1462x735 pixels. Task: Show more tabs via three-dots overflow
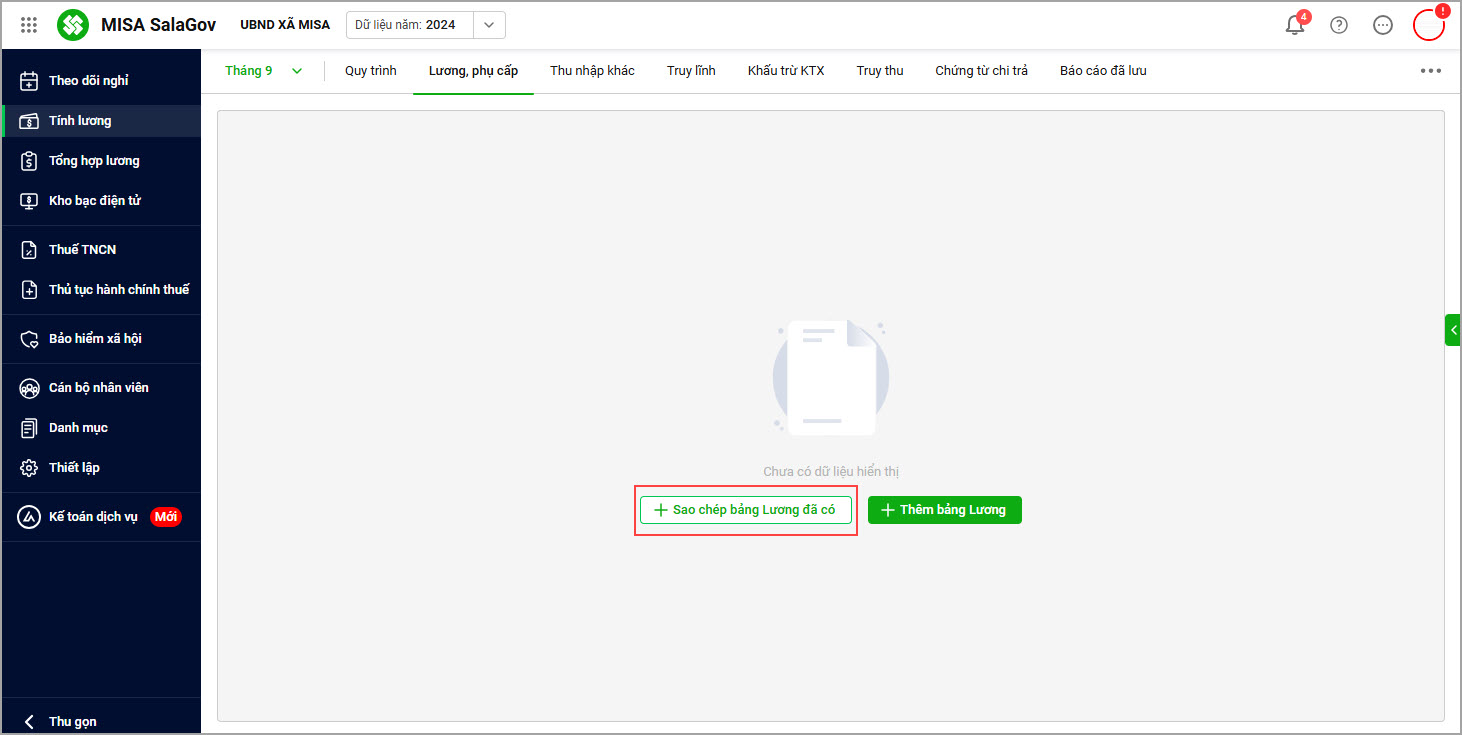tap(1431, 71)
